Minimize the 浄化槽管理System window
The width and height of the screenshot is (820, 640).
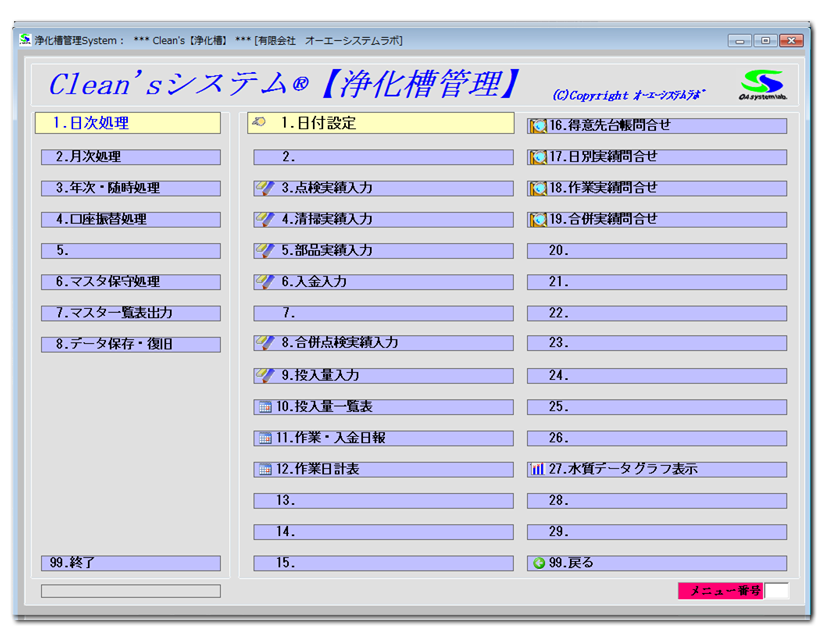pos(739,41)
